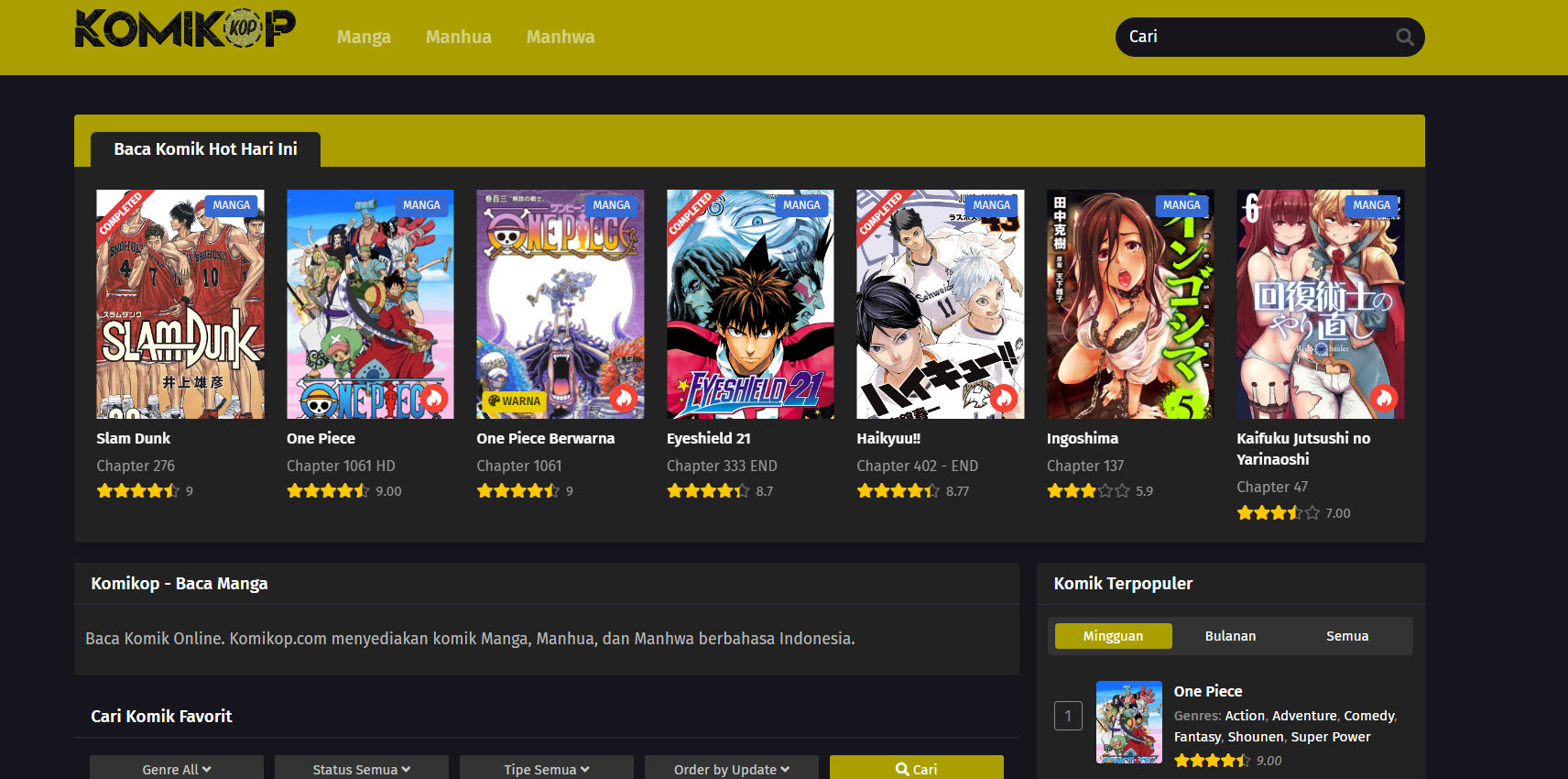Click the Action genre link
This screenshot has height=779, width=1568.
point(1245,716)
